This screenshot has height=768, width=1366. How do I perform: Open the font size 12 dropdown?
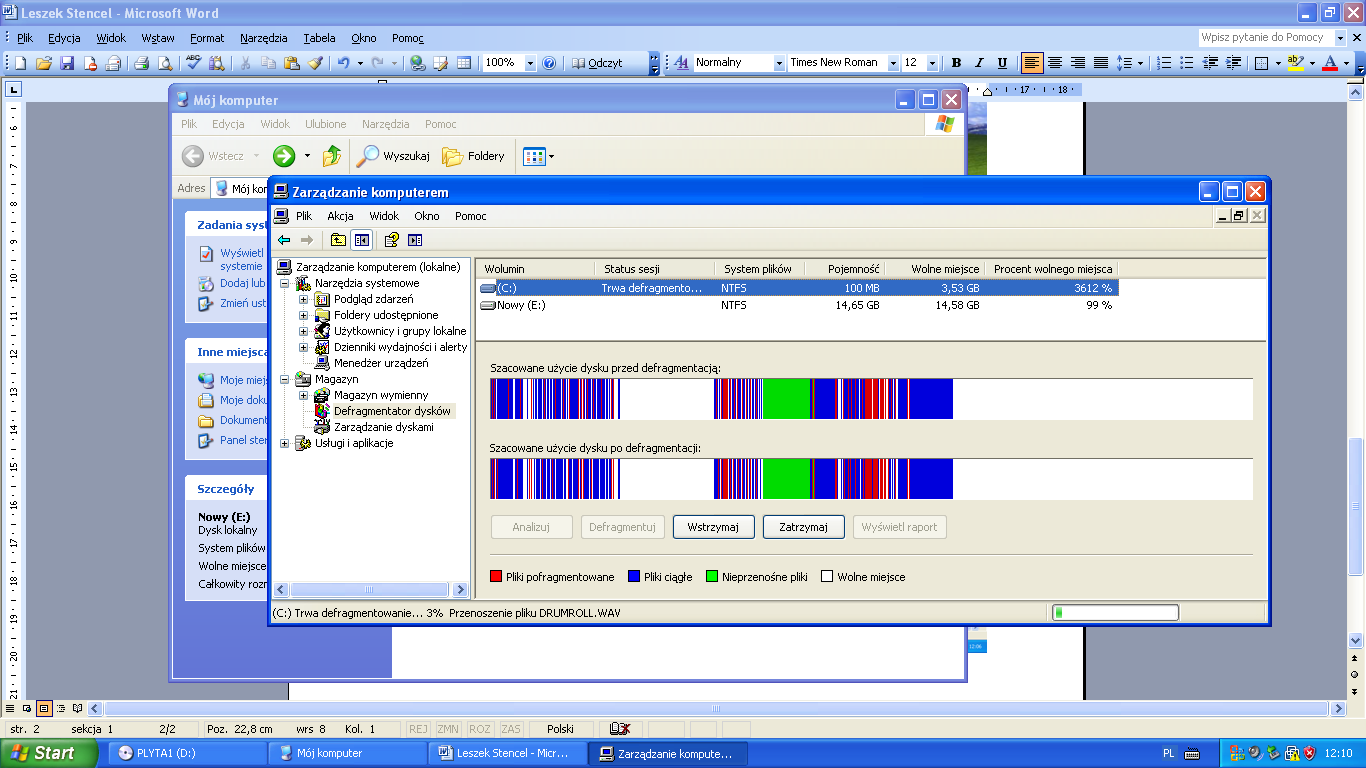(932, 63)
